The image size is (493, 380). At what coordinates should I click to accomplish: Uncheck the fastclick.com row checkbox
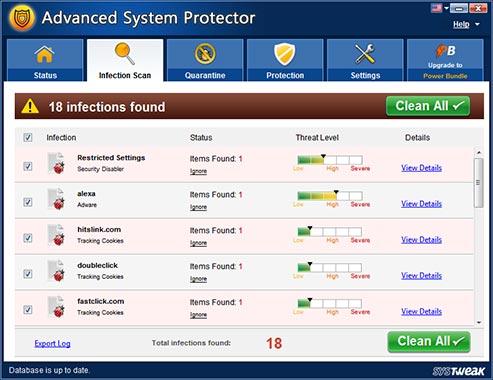pos(28,310)
